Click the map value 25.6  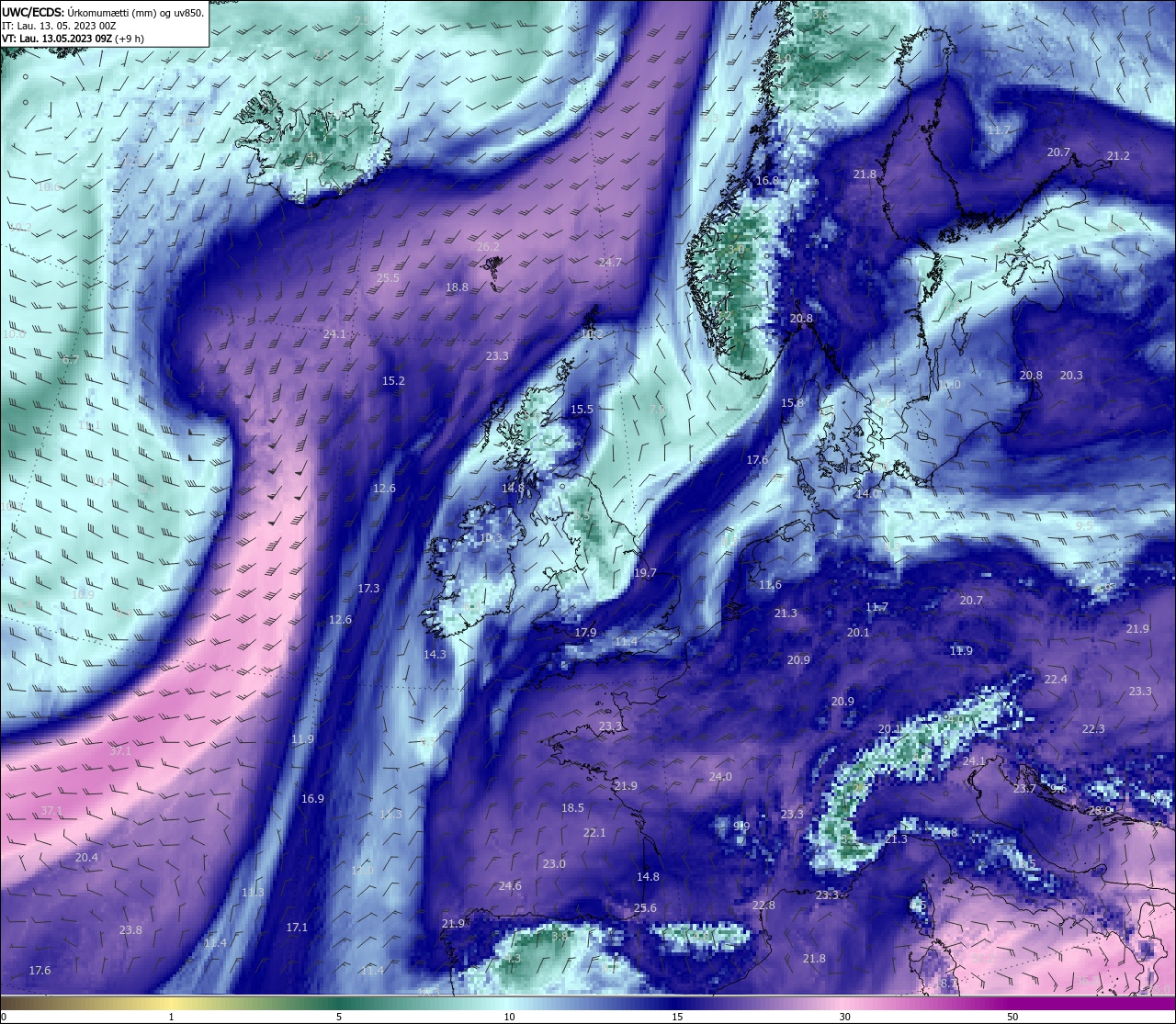645,908
